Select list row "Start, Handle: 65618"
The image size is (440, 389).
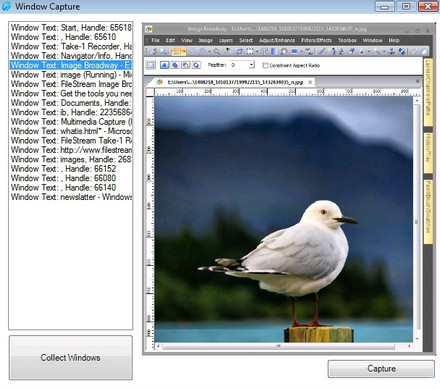click(x=71, y=28)
